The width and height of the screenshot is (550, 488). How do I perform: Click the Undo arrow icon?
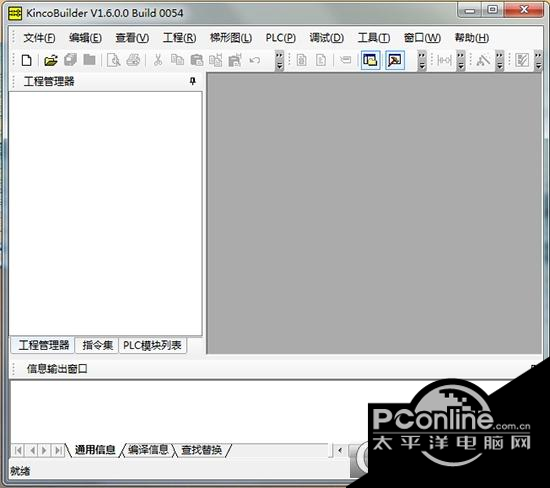coord(255,60)
